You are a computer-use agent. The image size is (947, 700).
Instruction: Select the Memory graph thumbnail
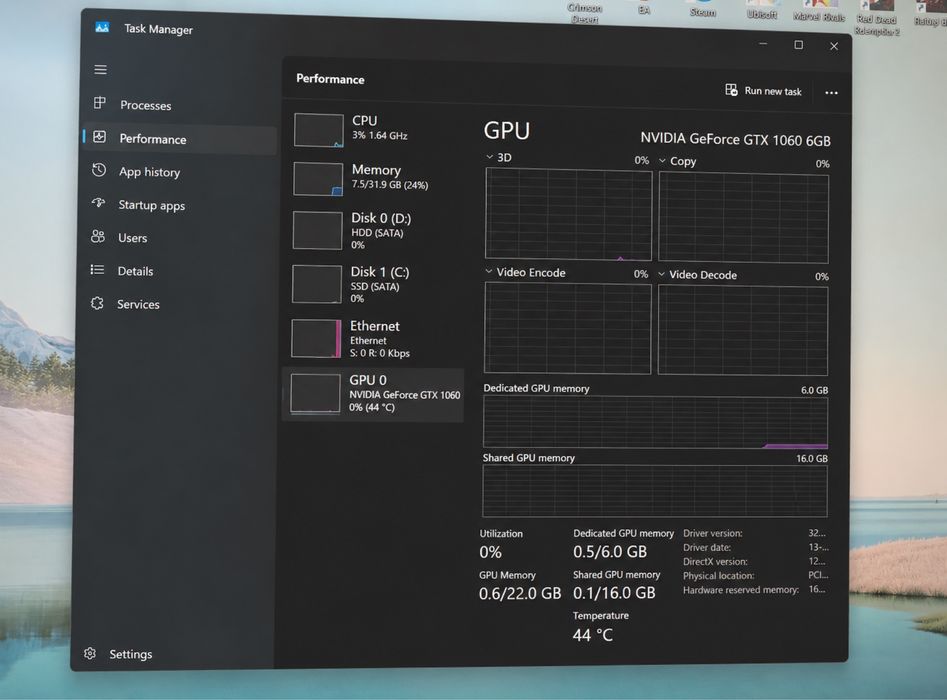point(318,179)
